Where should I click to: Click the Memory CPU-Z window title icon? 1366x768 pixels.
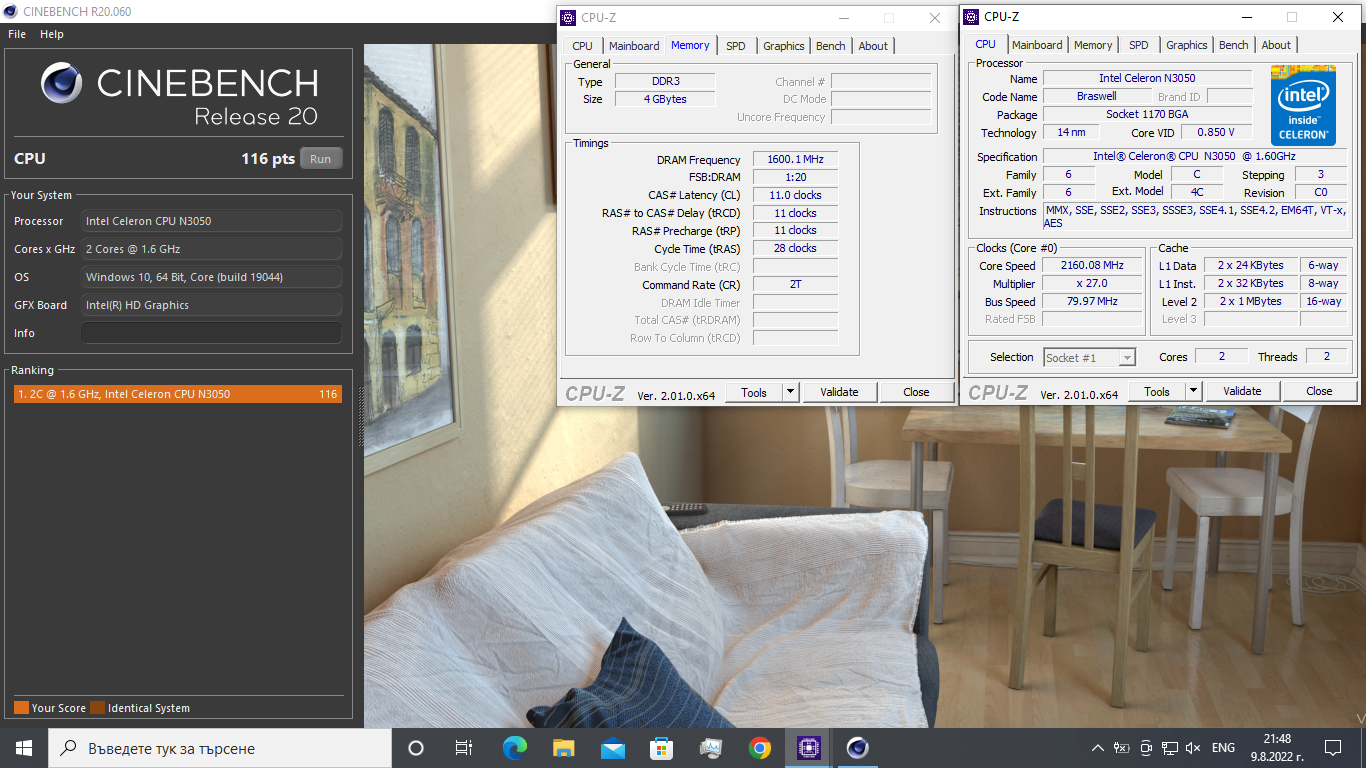[568, 18]
